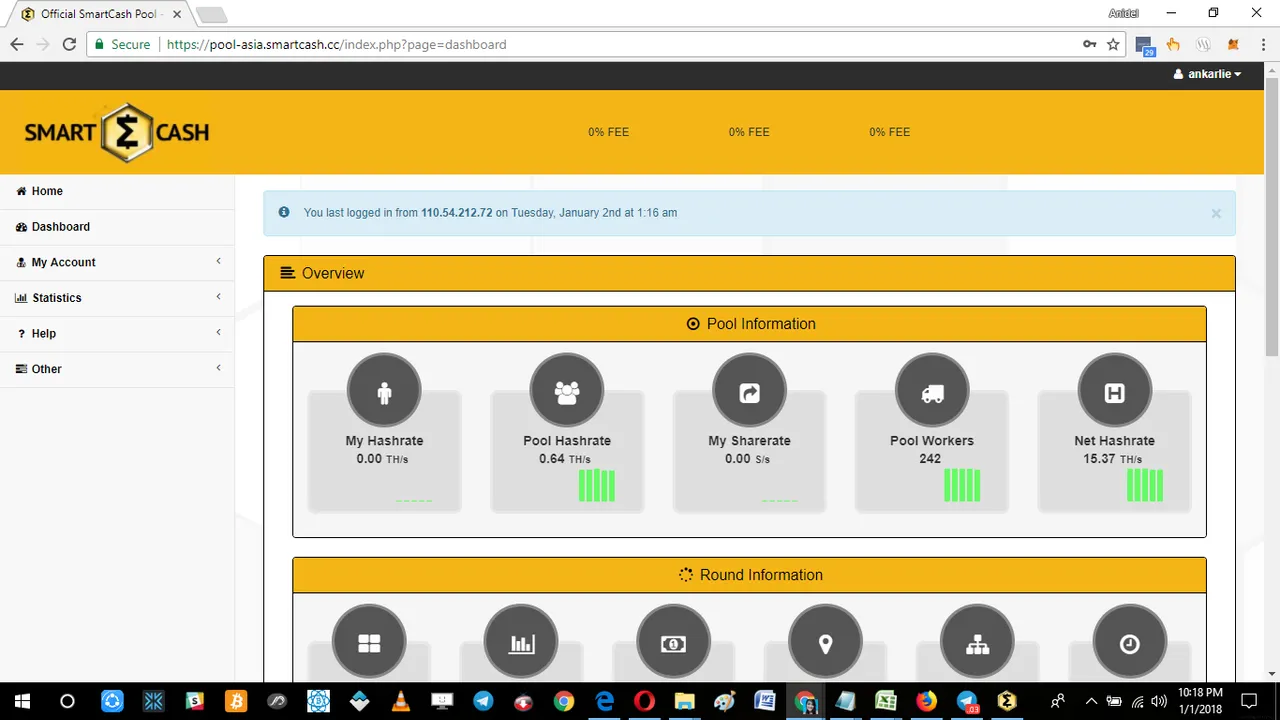
Task: Click the clock icon in Round Information
Action: point(1130,642)
